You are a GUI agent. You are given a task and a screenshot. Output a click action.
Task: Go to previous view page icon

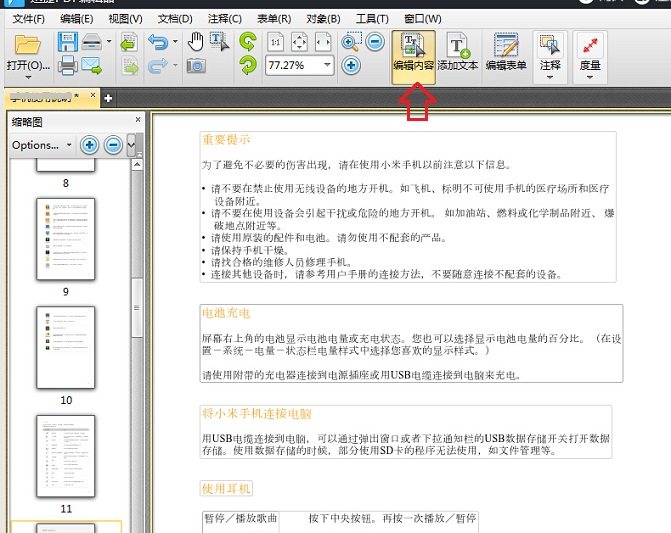point(129,42)
